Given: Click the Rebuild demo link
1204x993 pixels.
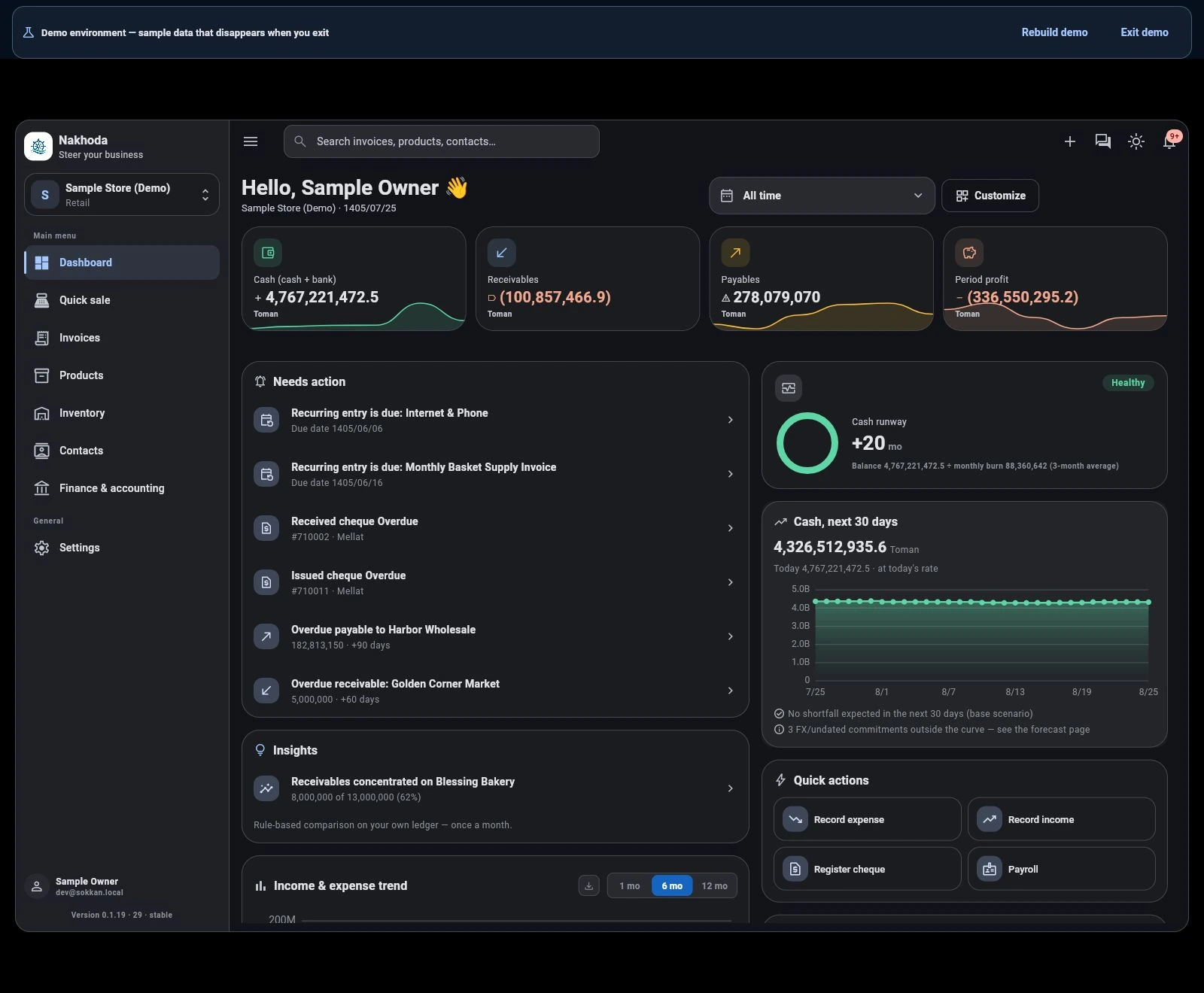Looking at the screenshot, I should pyautogui.click(x=1054, y=32).
